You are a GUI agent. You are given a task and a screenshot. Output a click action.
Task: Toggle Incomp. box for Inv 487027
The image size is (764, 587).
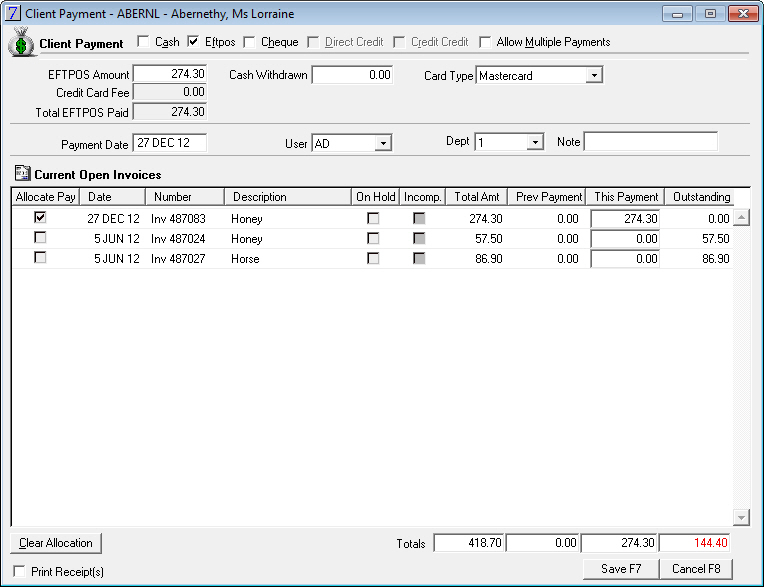click(419, 258)
